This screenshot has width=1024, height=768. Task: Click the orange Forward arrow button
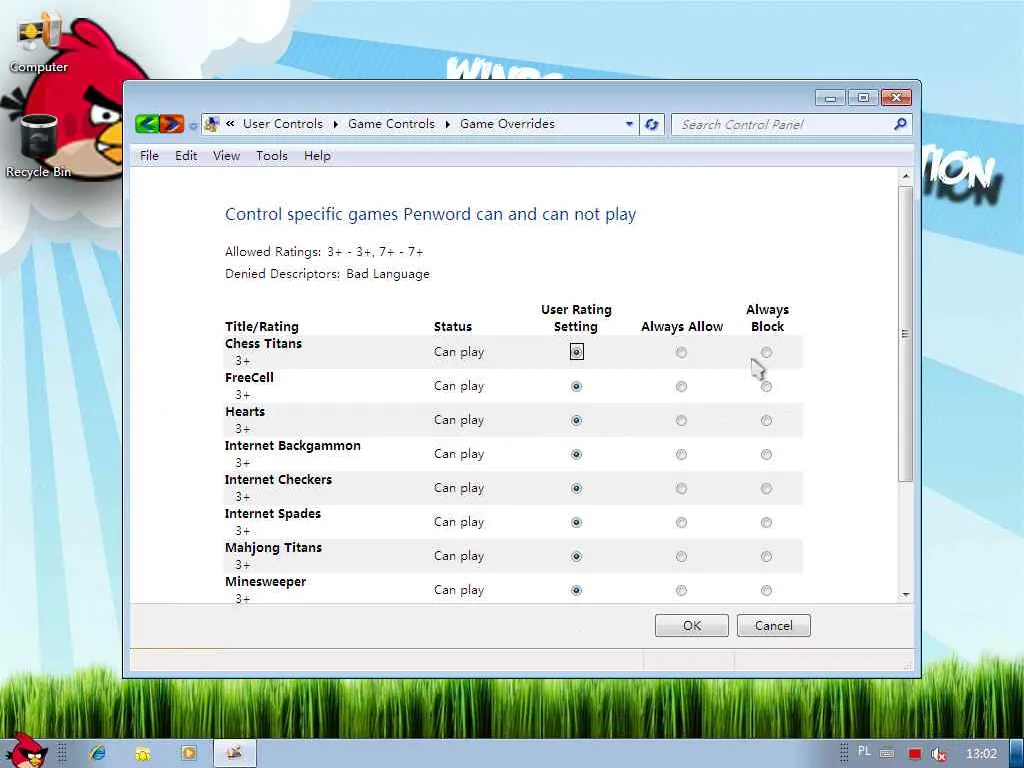pos(172,123)
